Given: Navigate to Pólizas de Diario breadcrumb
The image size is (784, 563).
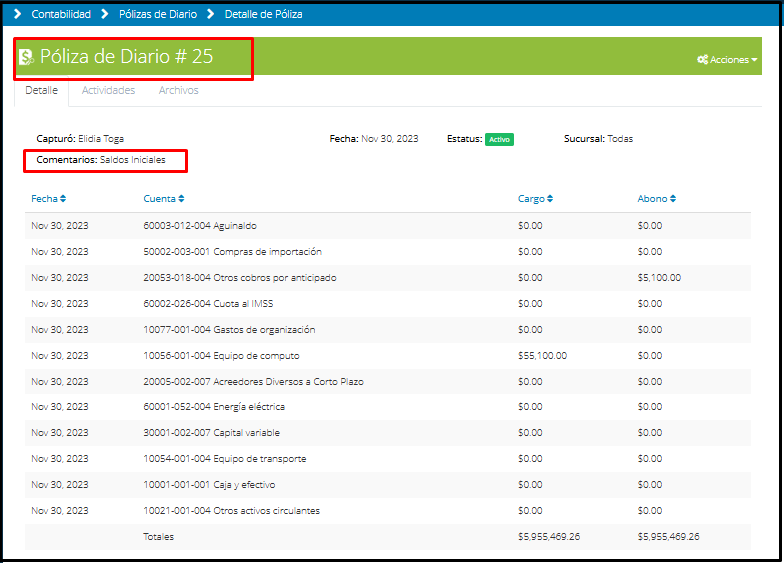Looking at the screenshot, I should click(157, 14).
